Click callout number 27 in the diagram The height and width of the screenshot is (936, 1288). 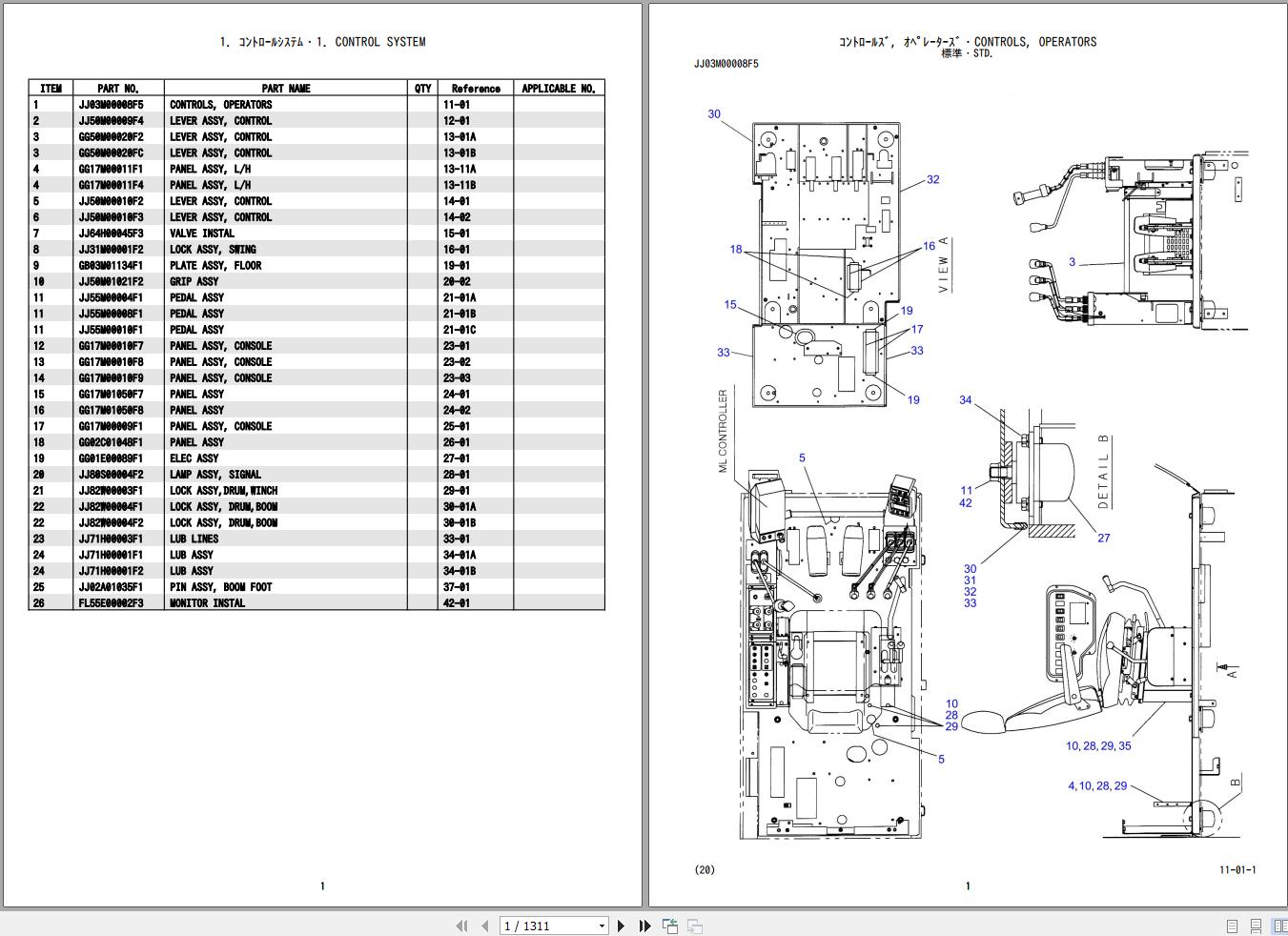click(1104, 539)
